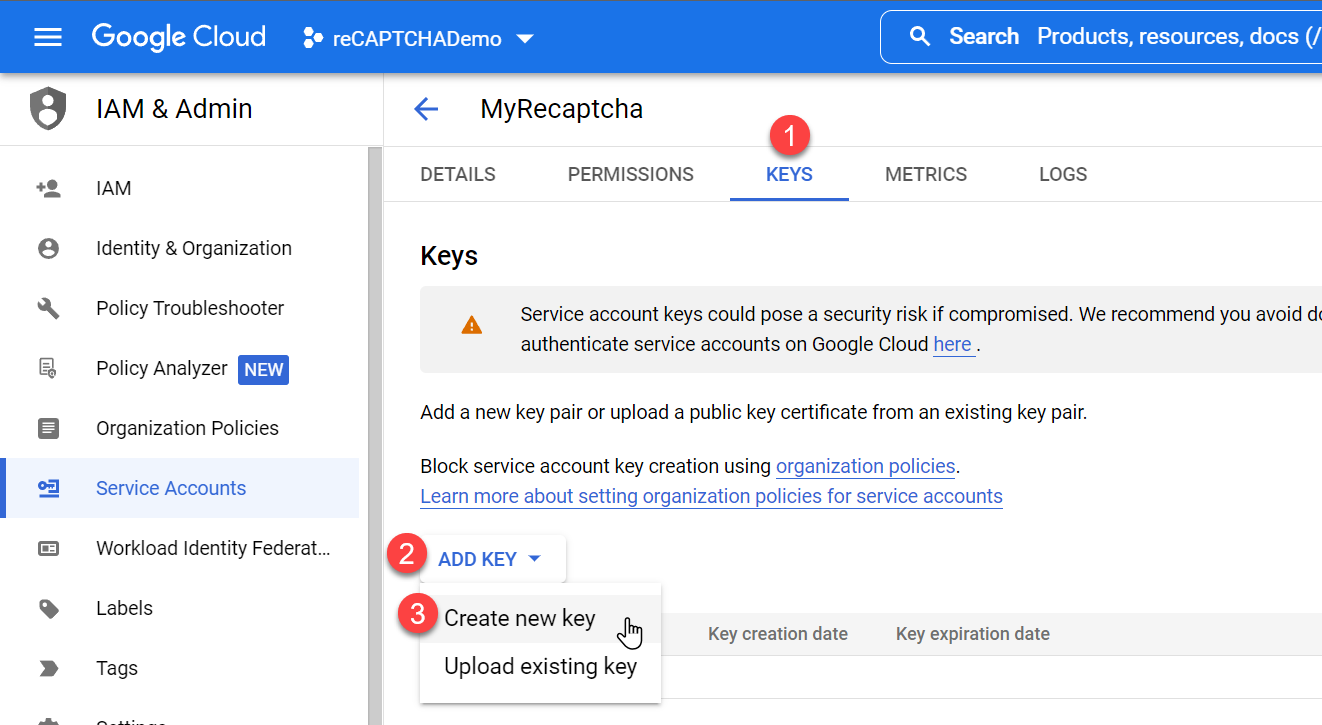Click the Policy Analyzer document-search icon
The image size is (1322, 725).
[48, 369]
